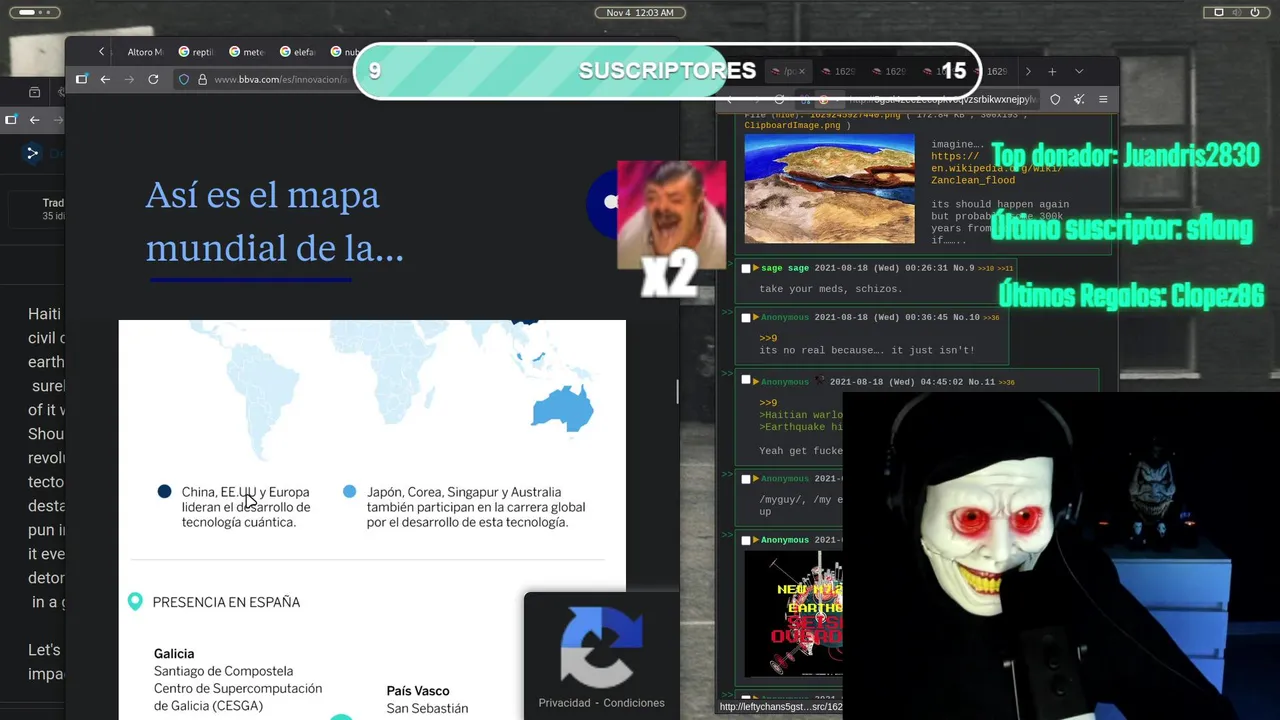Open the earthquake overdrive image thumbnail
This screenshot has width=1280, height=720.
click(794, 614)
